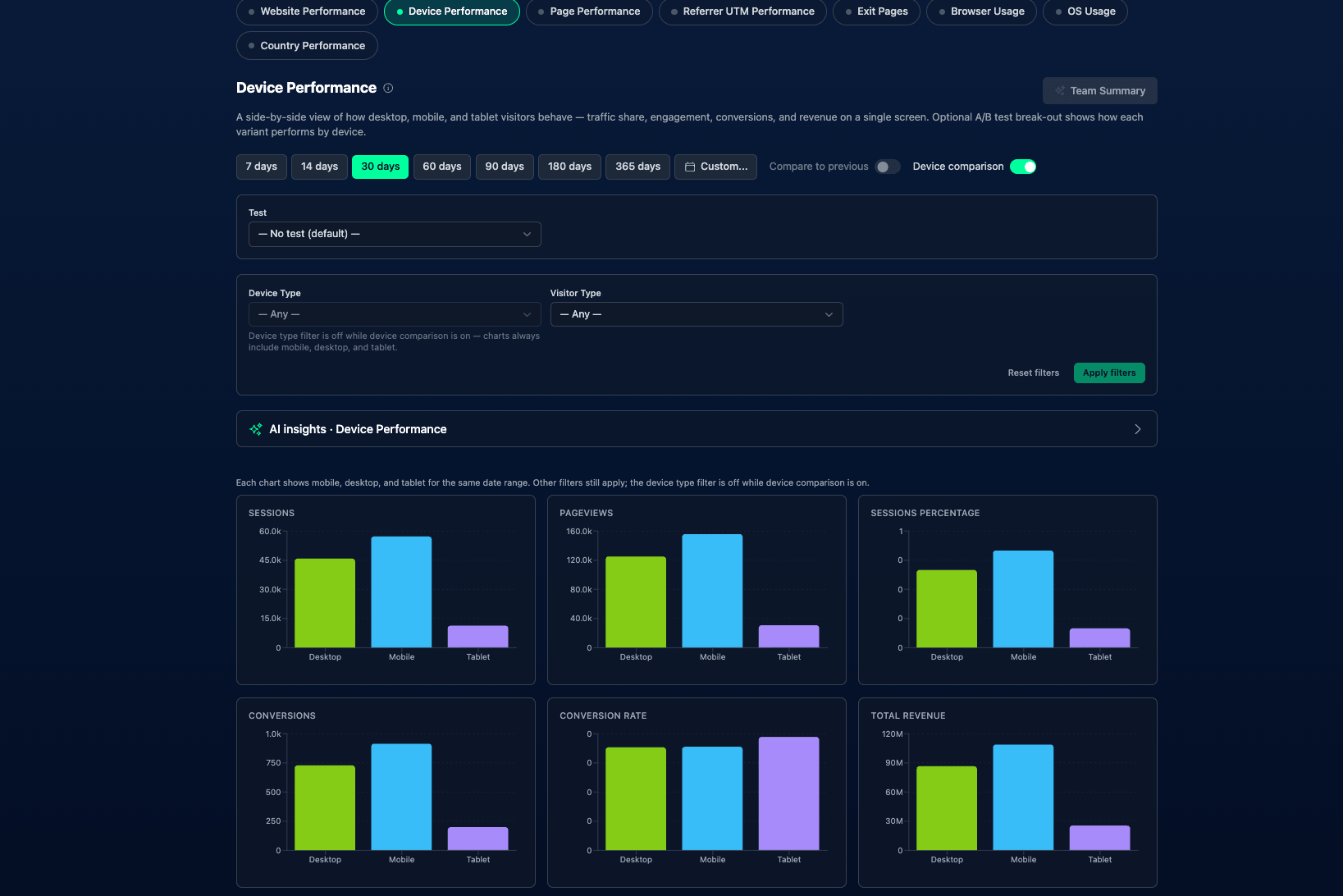Click the purple Tablet bar in Conversion Rate chart
1343x896 pixels.
[x=788, y=793]
